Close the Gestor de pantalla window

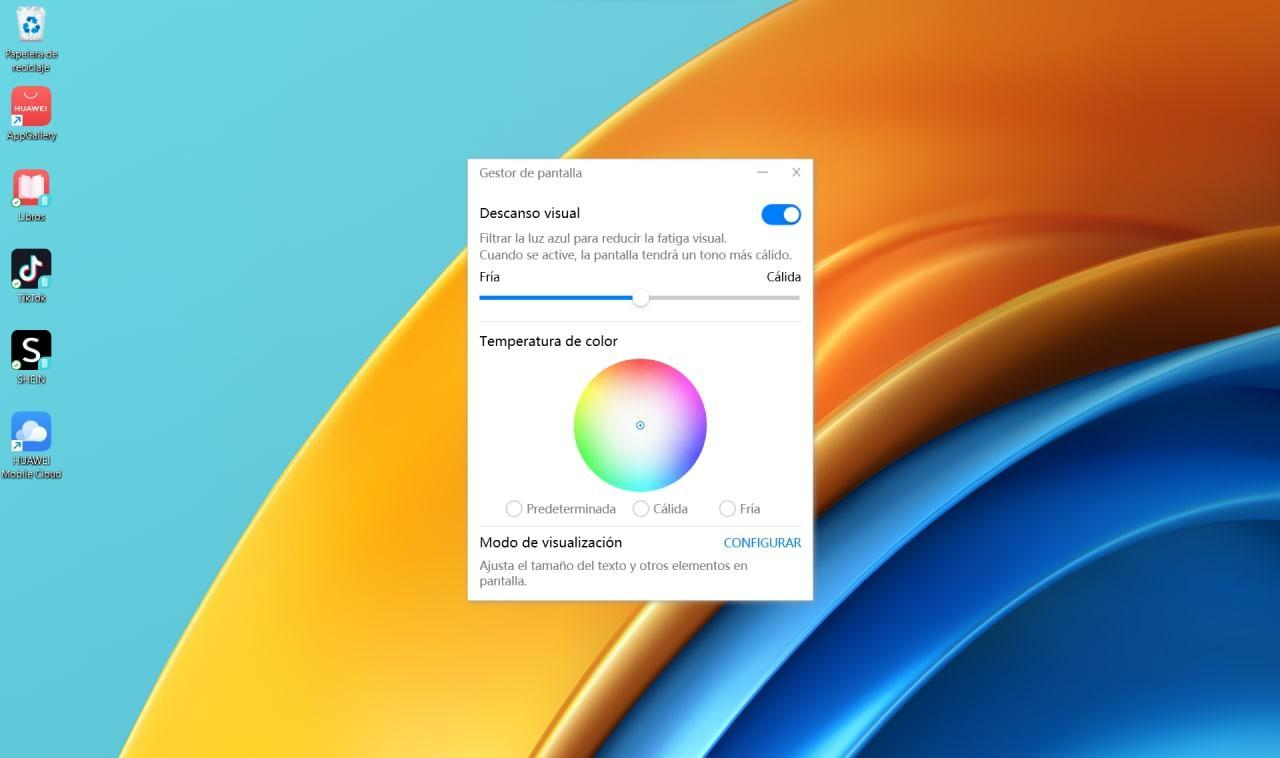[x=796, y=173]
